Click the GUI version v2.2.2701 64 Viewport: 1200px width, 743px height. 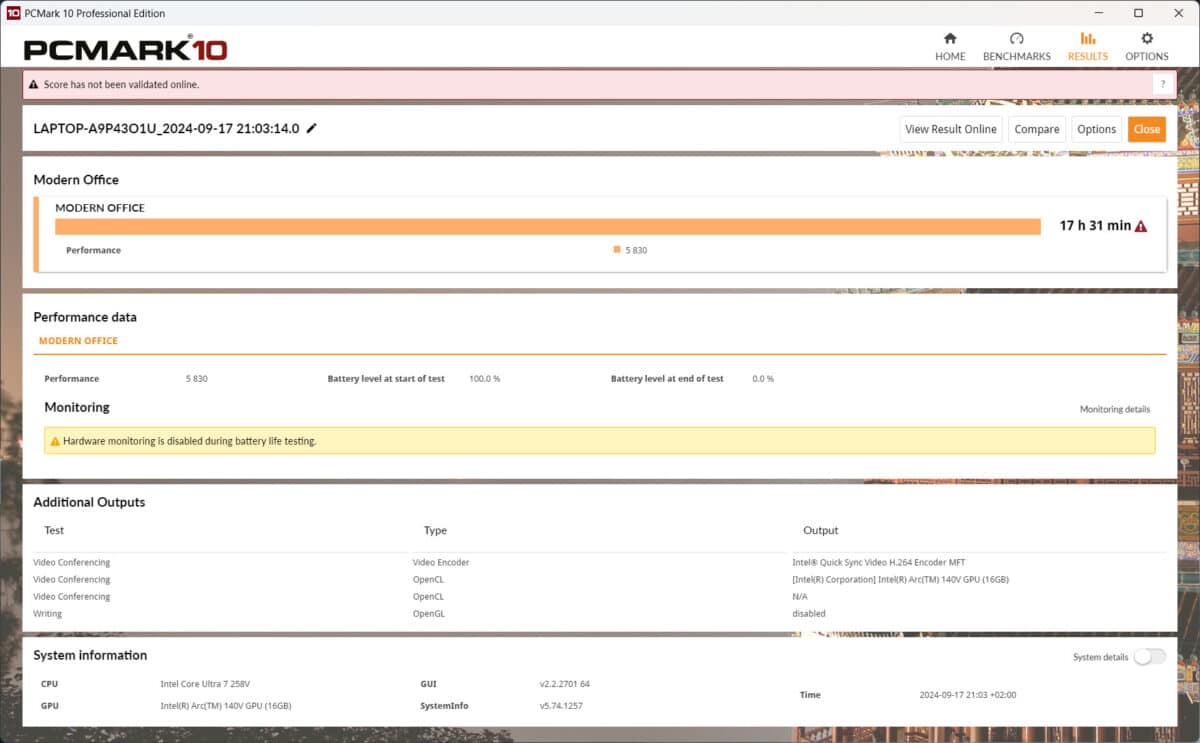point(565,684)
